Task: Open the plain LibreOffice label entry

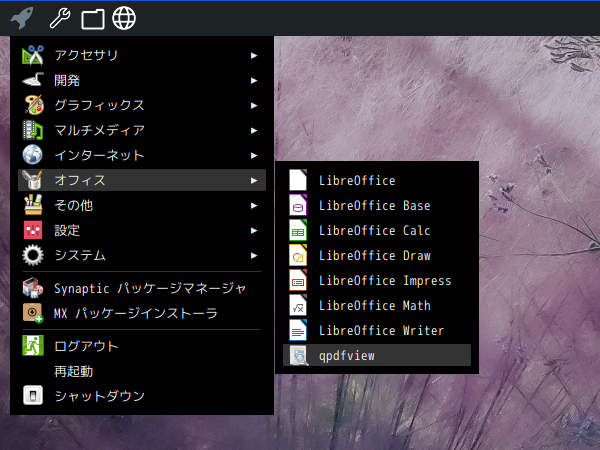Action: [x=357, y=180]
